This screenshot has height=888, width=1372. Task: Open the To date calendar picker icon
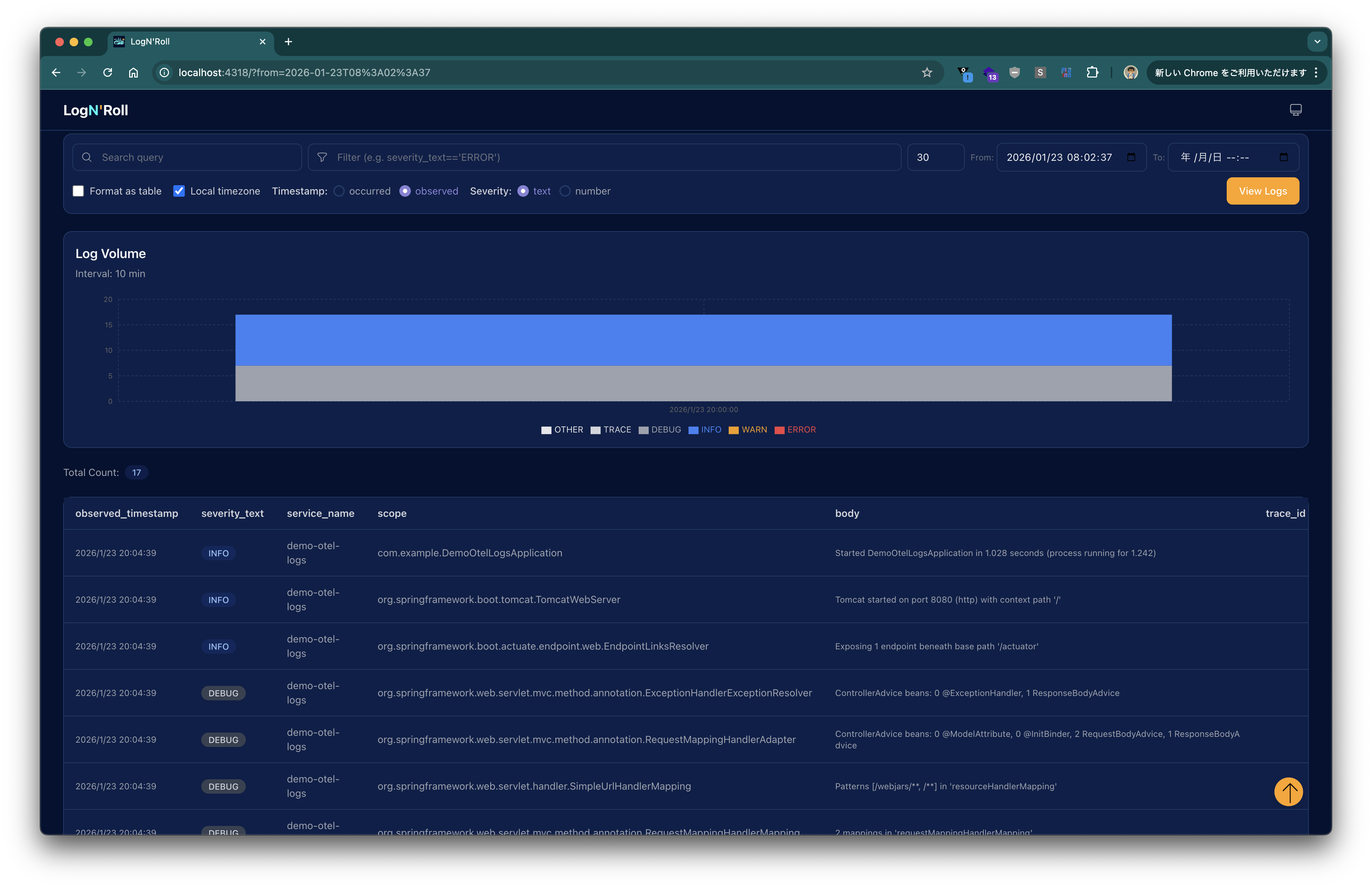point(1283,158)
